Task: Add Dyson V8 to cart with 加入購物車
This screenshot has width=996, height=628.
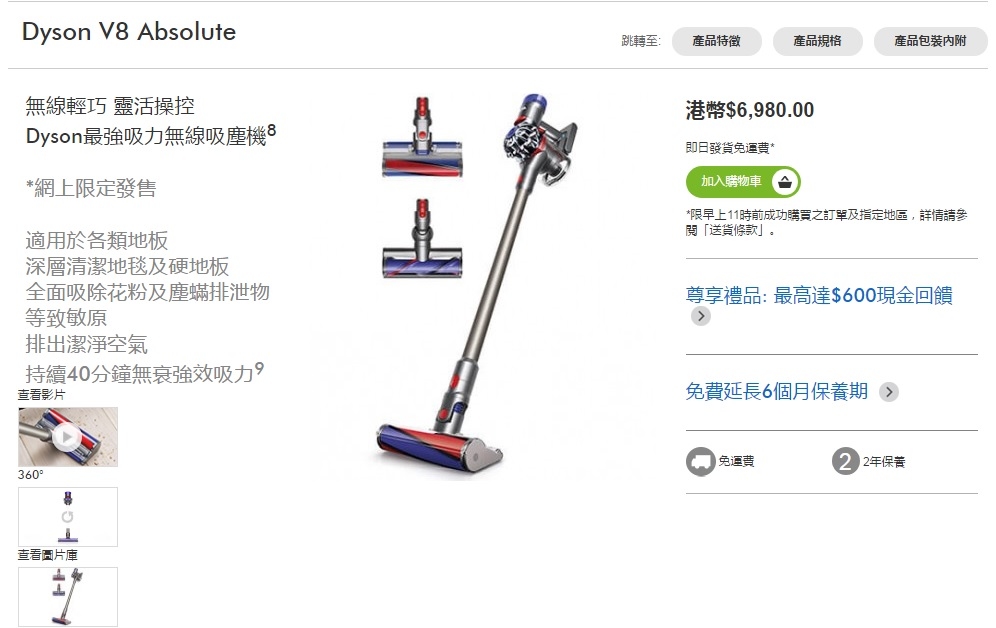Action: click(x=743, y=182)
